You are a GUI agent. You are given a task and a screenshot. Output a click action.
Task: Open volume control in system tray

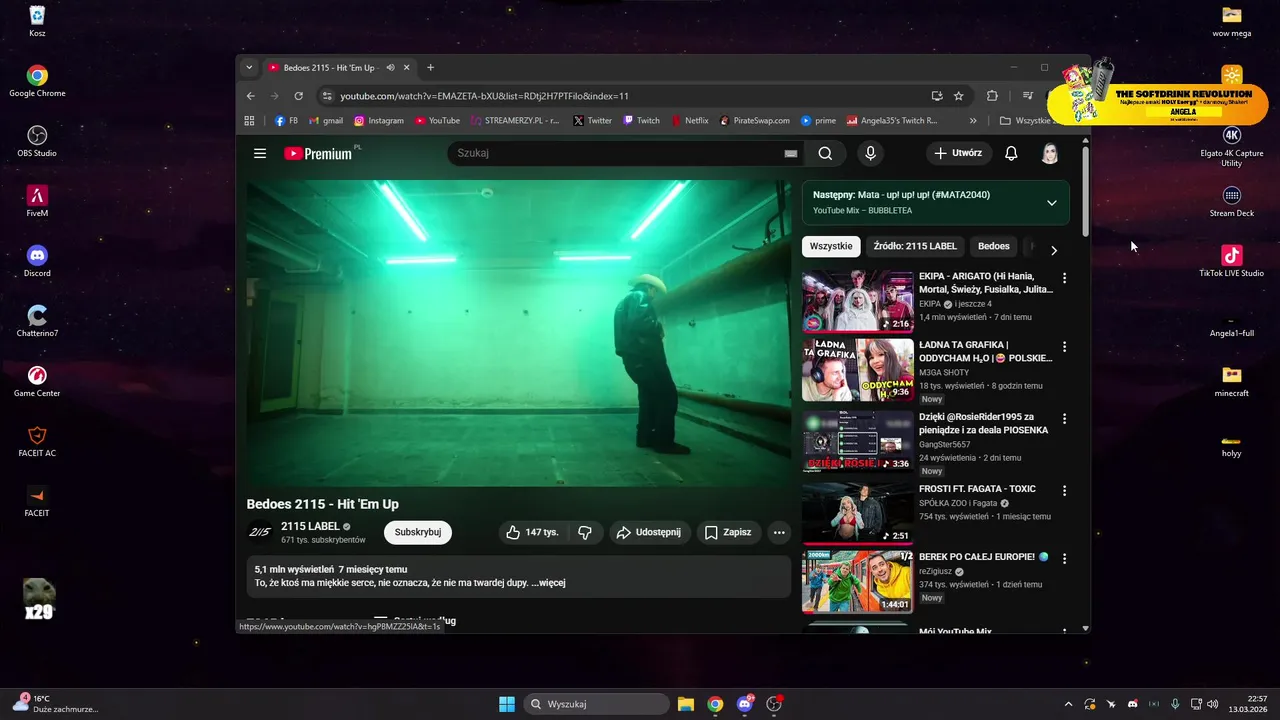tap(1211, 704)
